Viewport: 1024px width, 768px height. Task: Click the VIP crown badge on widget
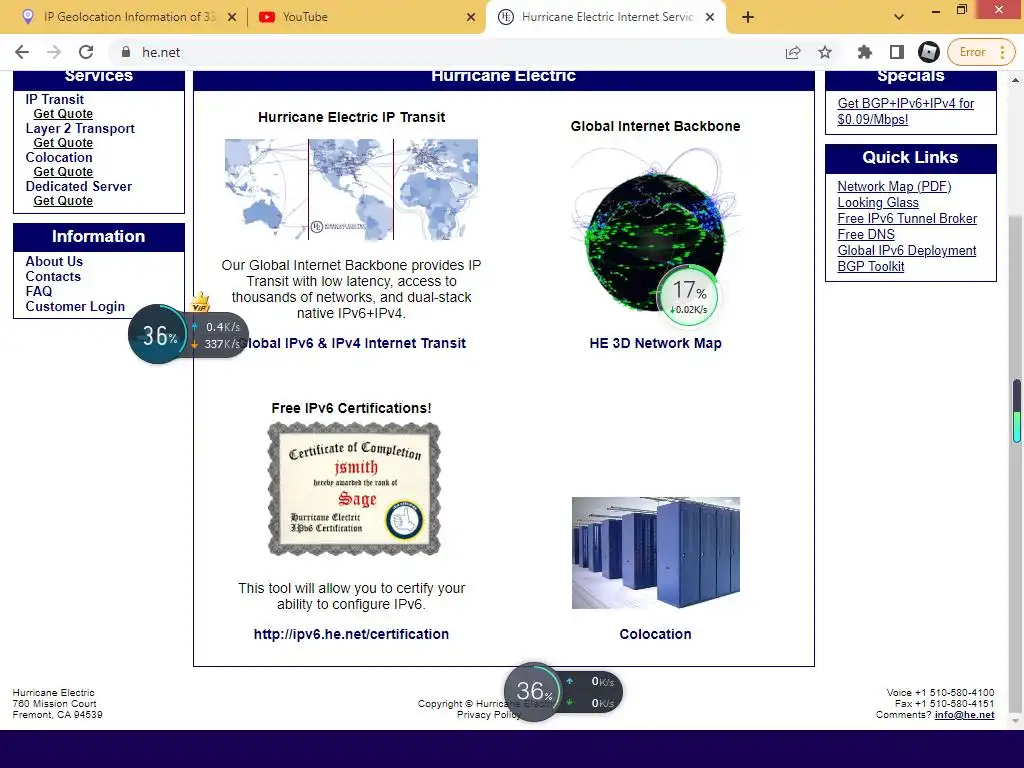(x=200, y=302)
